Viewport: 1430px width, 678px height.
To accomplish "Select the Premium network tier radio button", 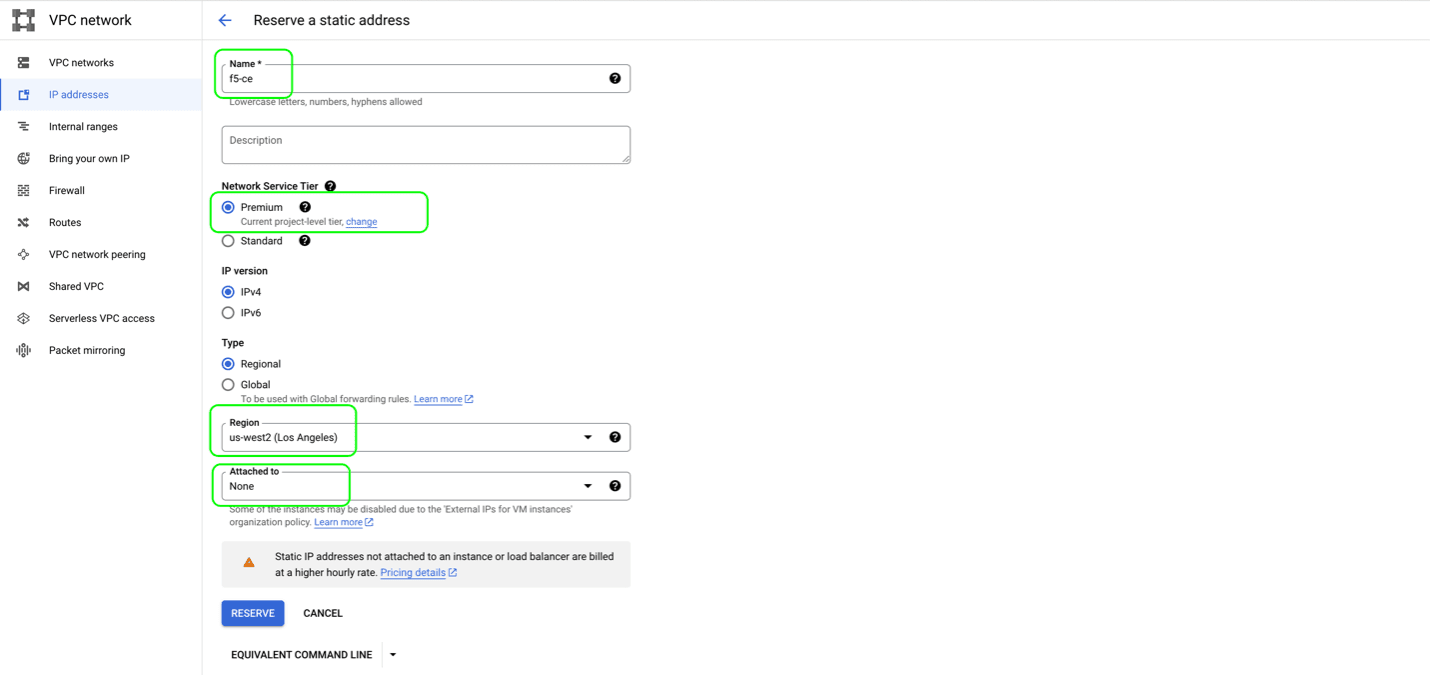I will coord(228,207).
